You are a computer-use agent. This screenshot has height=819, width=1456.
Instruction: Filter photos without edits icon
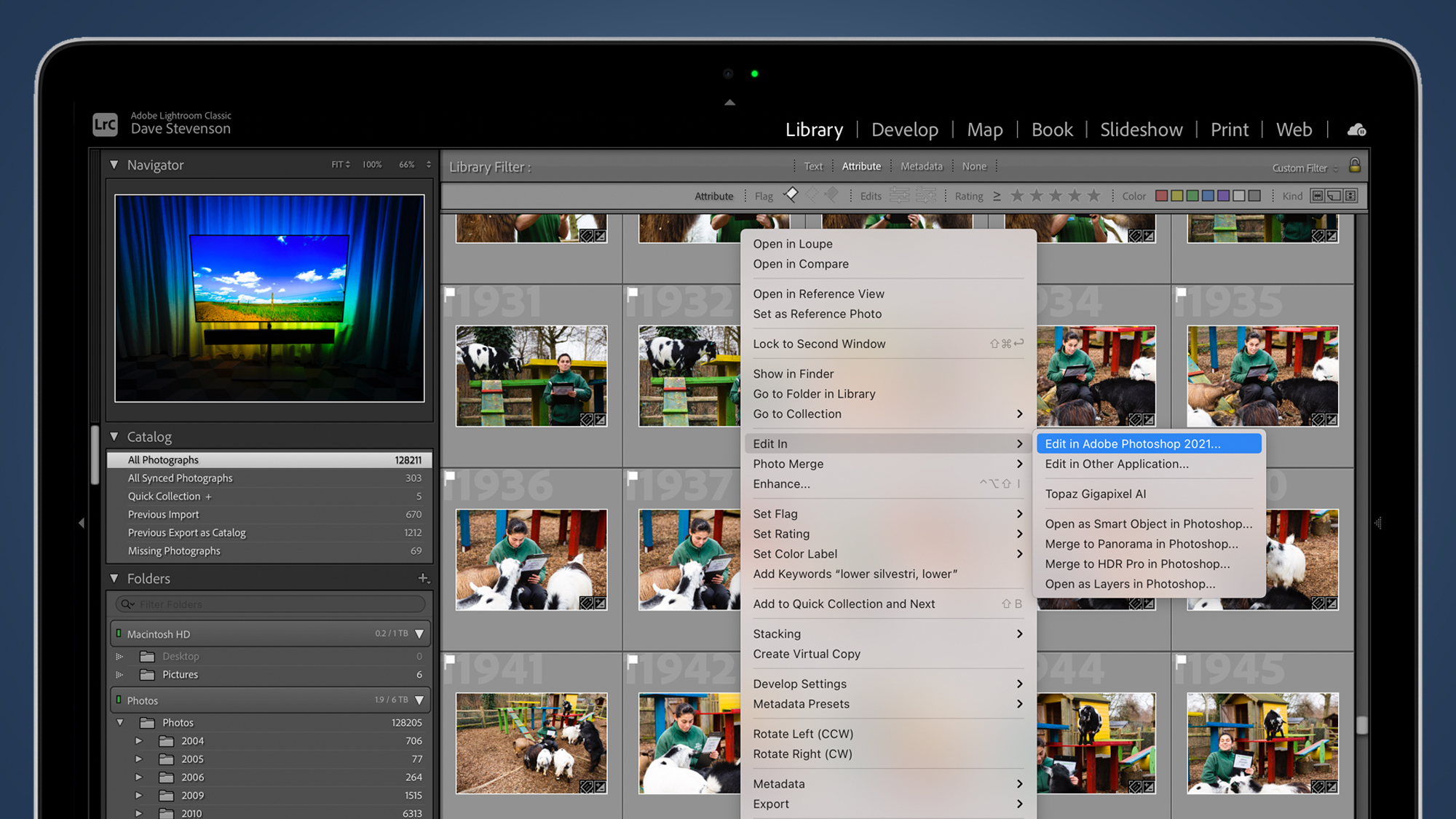[926, 195]
